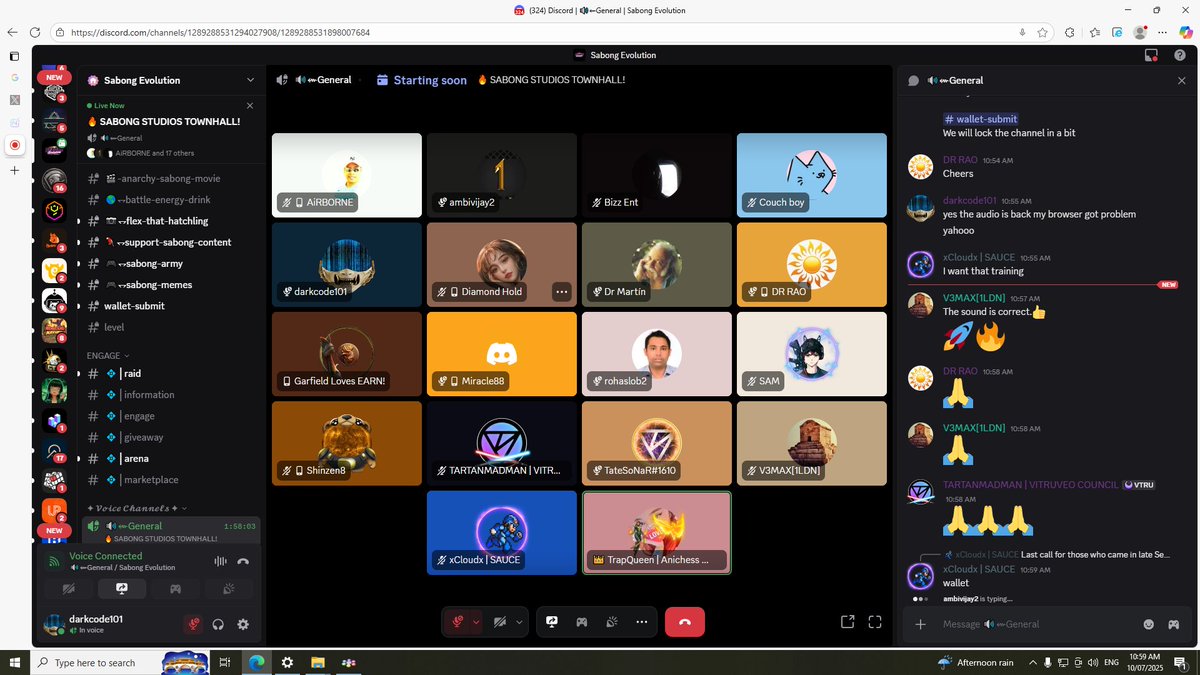Open Starting soon event label in header

click(422, 80)
